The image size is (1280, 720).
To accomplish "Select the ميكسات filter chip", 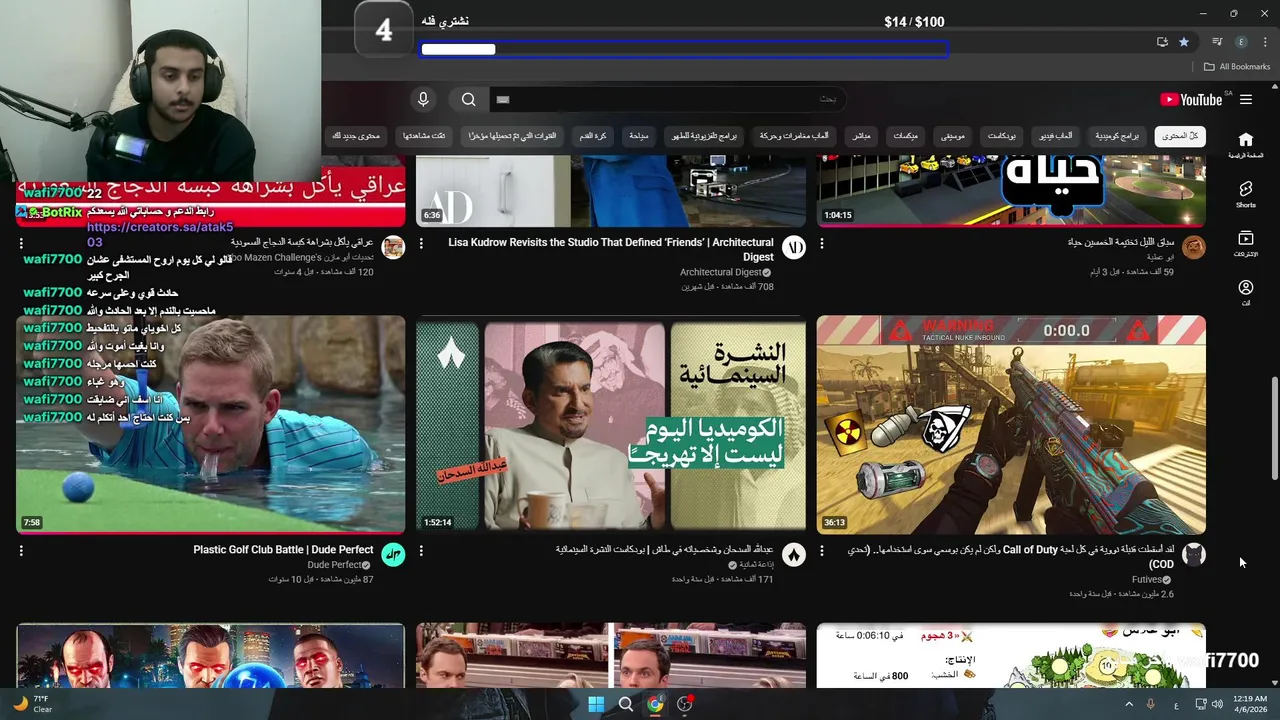I will [x=906, y=136].
